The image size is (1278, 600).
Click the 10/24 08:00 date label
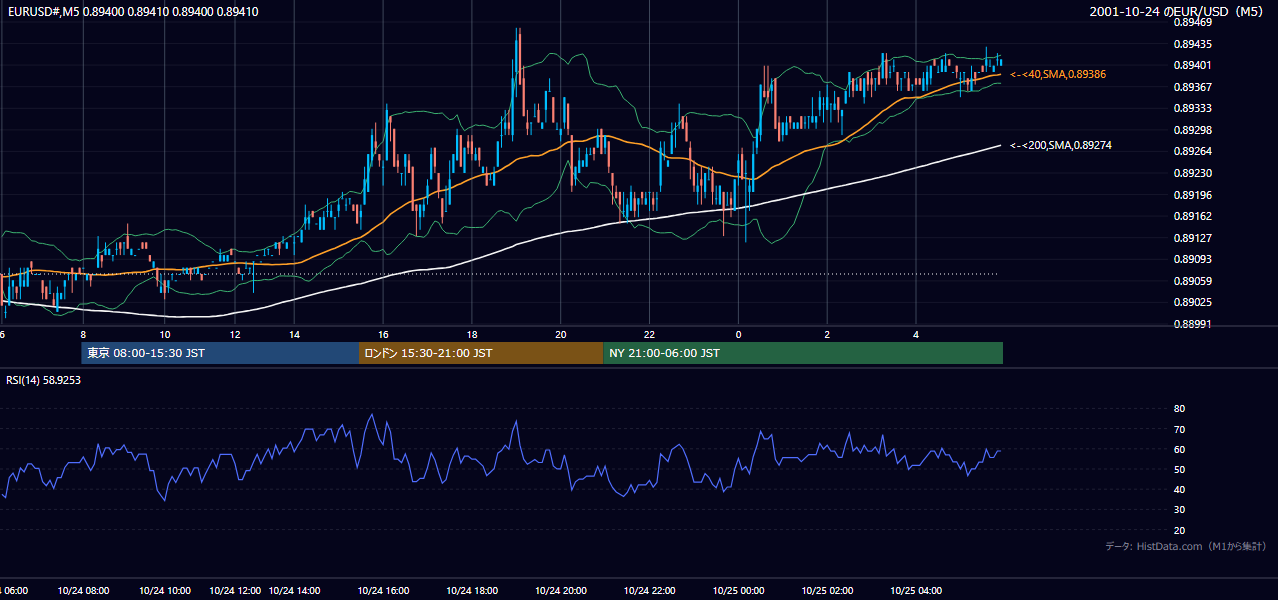[x=83, y=590]
